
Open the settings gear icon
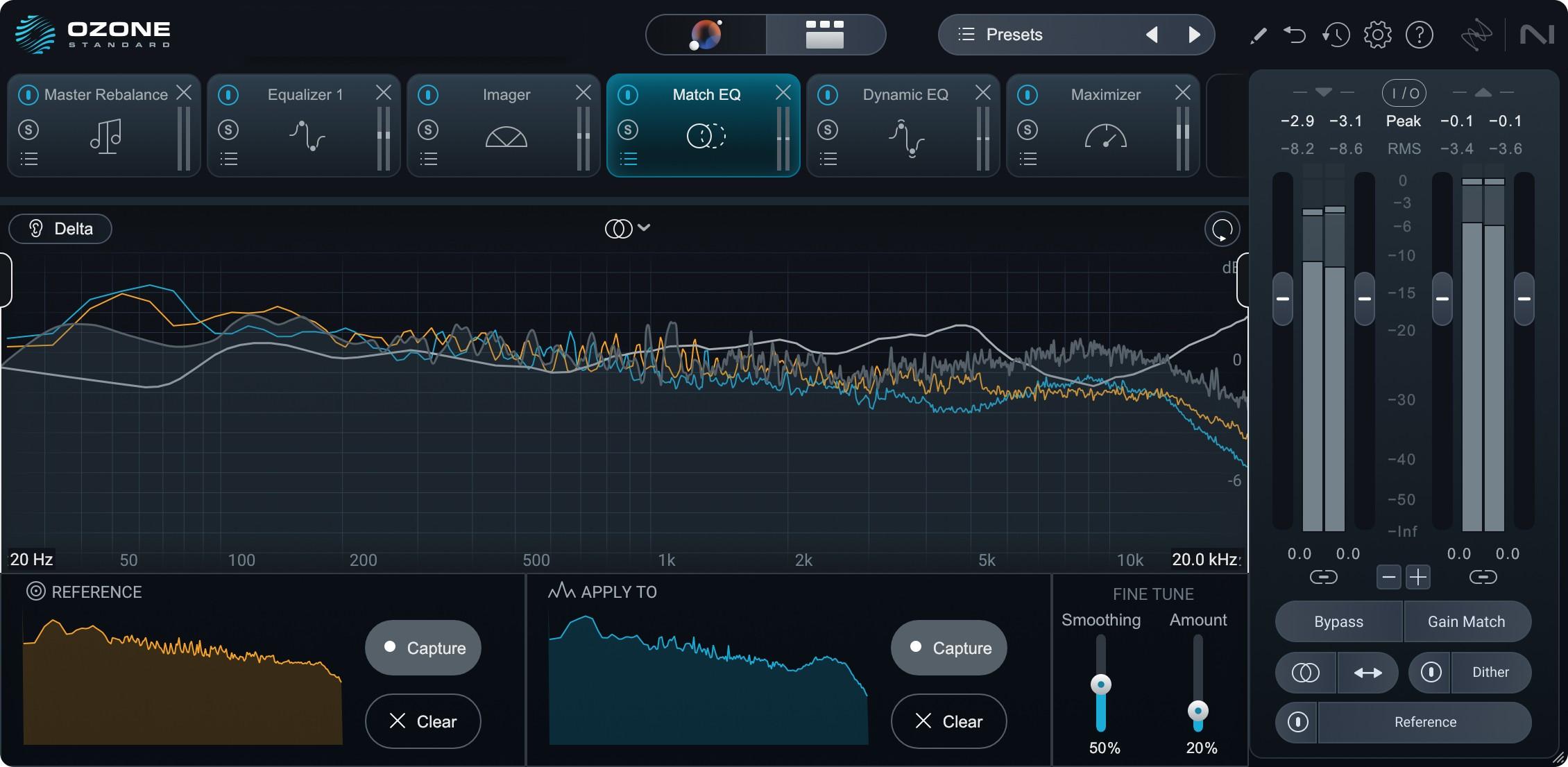point(1377,34)
